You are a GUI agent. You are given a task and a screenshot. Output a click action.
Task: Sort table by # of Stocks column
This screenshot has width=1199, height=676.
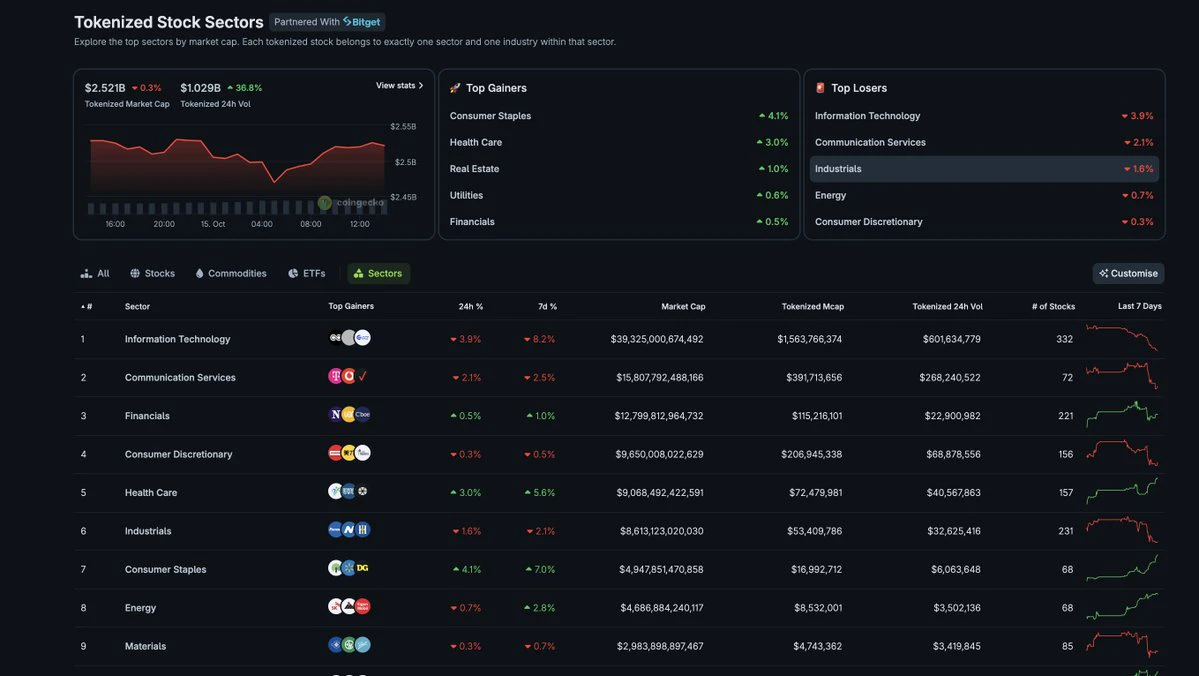coord(1053,307)
